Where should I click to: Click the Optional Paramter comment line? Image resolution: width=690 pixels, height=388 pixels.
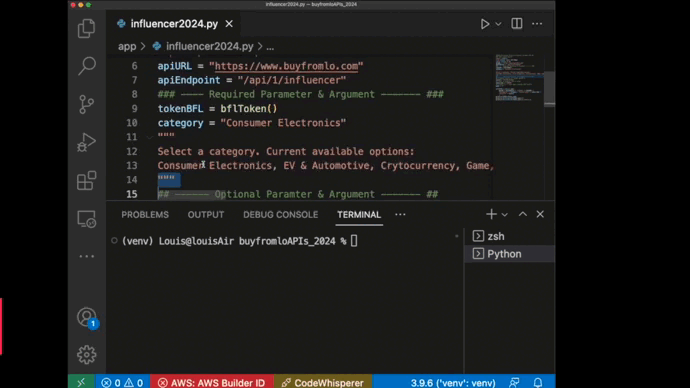[298, 194]
